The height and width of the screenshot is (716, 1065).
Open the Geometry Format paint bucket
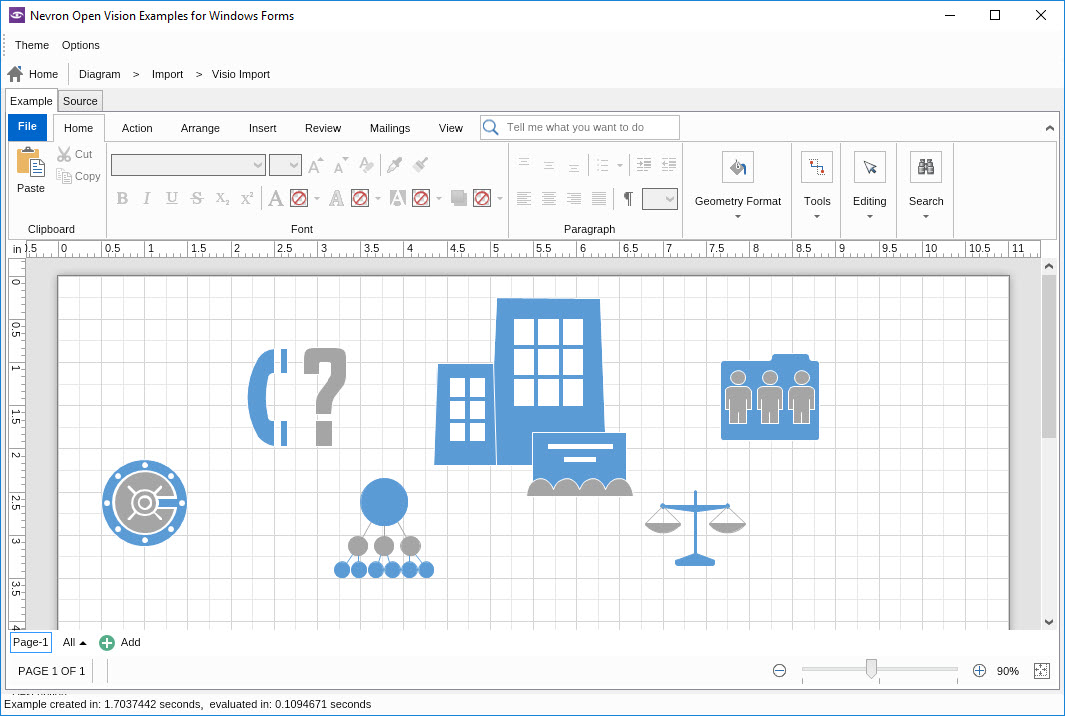(737, 167)
